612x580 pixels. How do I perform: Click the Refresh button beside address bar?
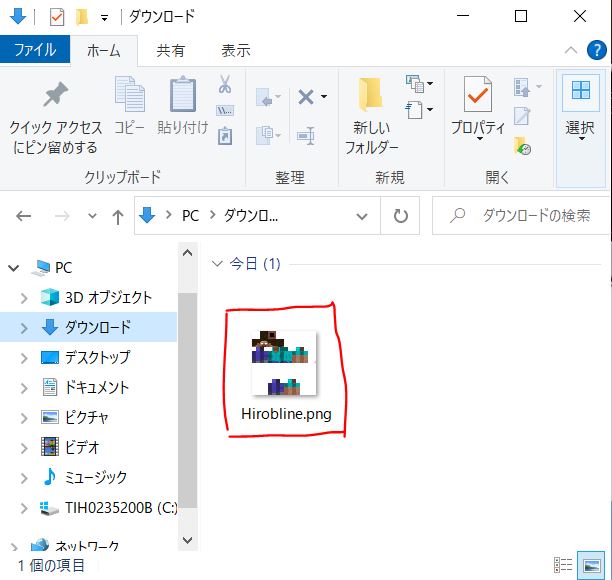pyautogui.click(x=400, y=215)
